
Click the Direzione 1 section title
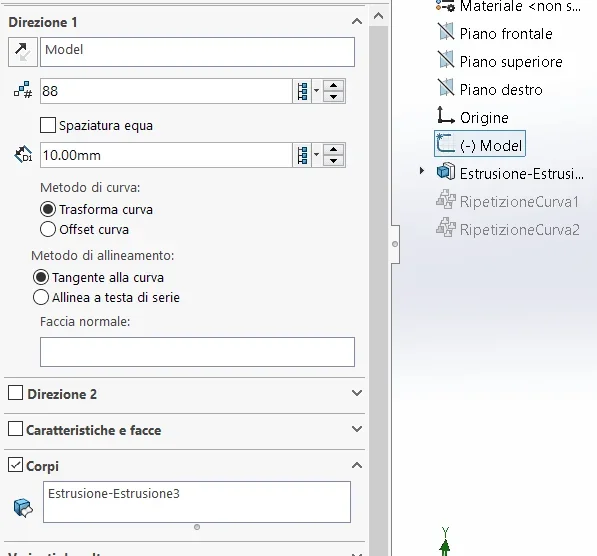(x=43, y=22)
